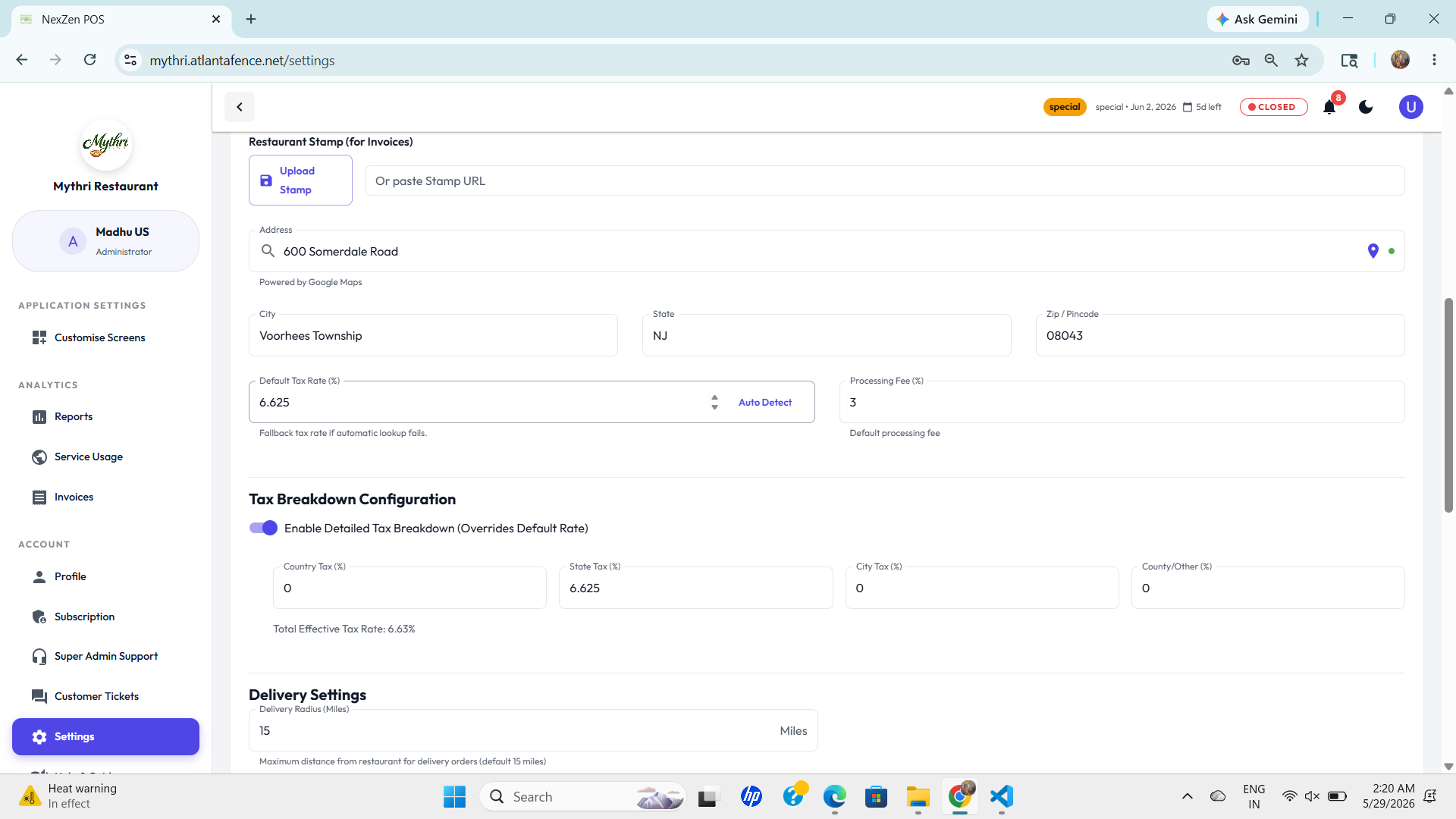Viewport: 1456px width, 819px height.
Task: Toggle dark mode moon icon
Action: [1366, 107]
